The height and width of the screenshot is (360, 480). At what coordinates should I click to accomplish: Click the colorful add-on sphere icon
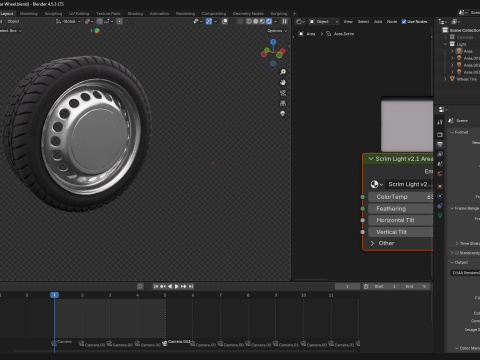pos(97,31)
